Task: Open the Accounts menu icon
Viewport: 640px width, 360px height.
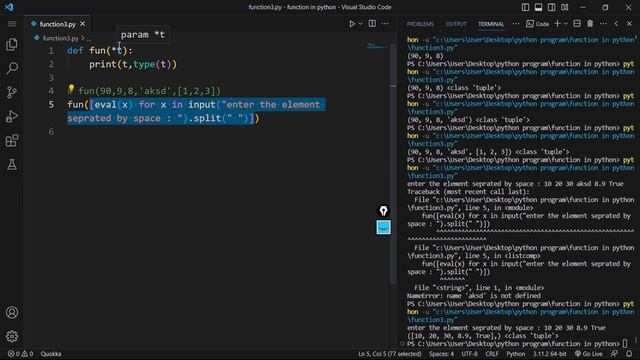Action: coord(12,312)
